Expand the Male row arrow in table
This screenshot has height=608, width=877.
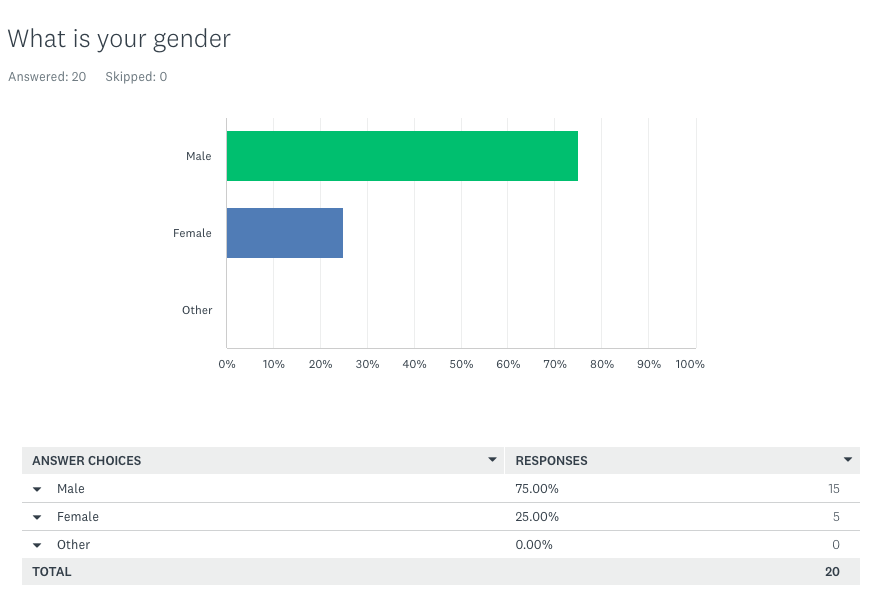pos(37,489)
